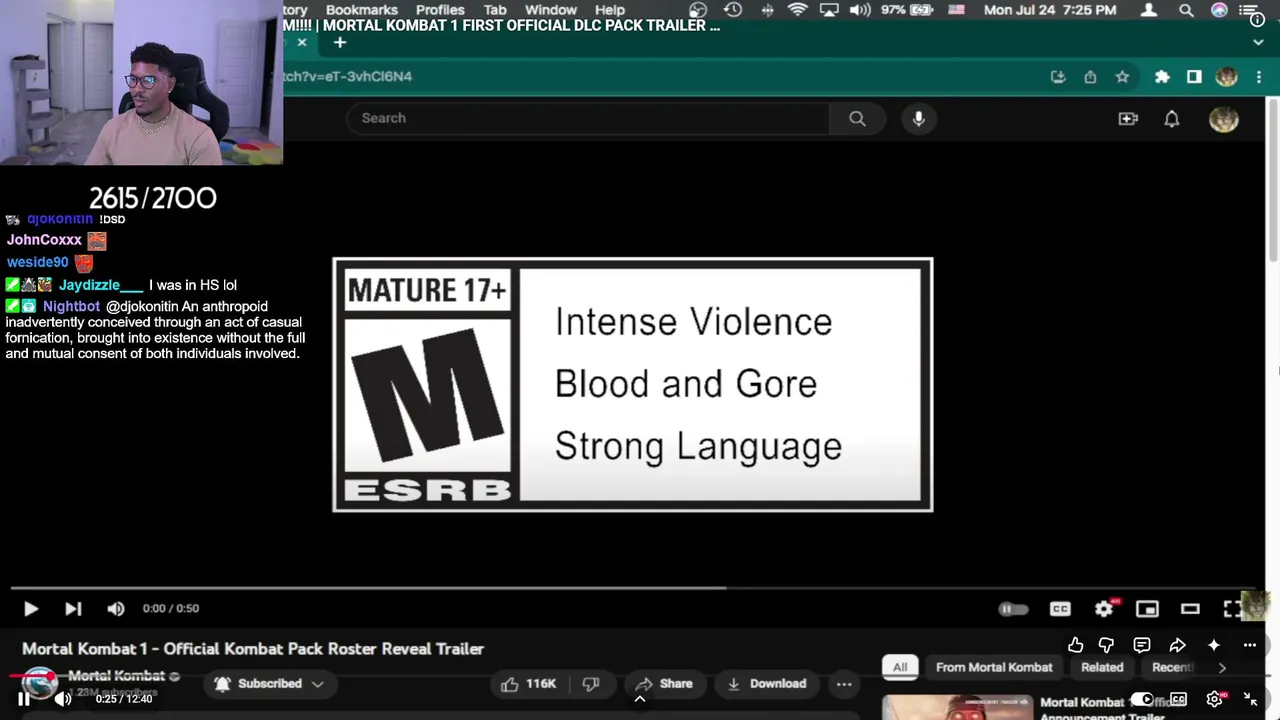Open Spotlight search in menu bar
This screenshot has width=1280, height=720.
tap(1186, 10)
